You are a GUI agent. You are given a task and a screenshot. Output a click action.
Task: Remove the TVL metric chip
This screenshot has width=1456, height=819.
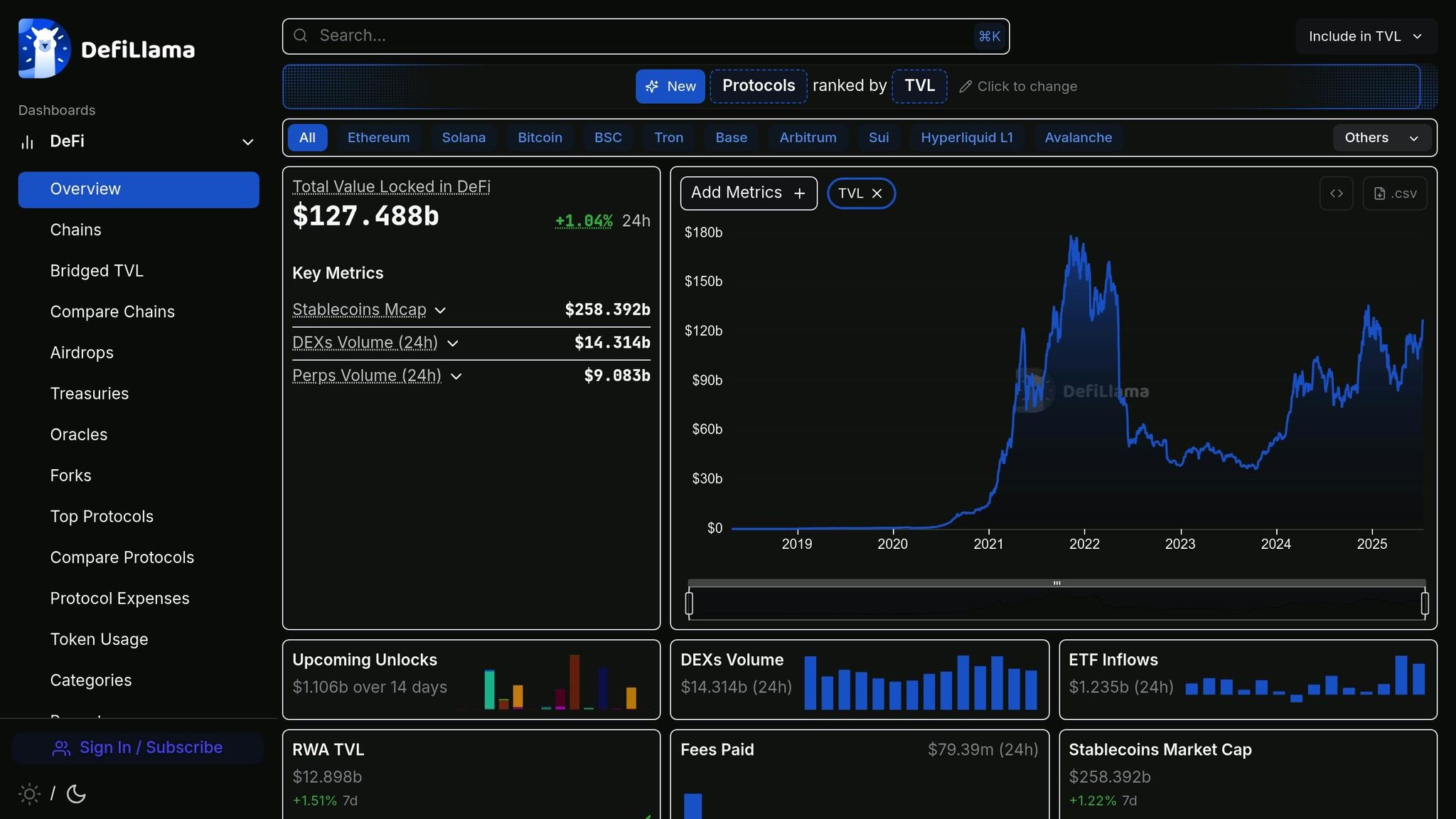[x=877, y=193]
